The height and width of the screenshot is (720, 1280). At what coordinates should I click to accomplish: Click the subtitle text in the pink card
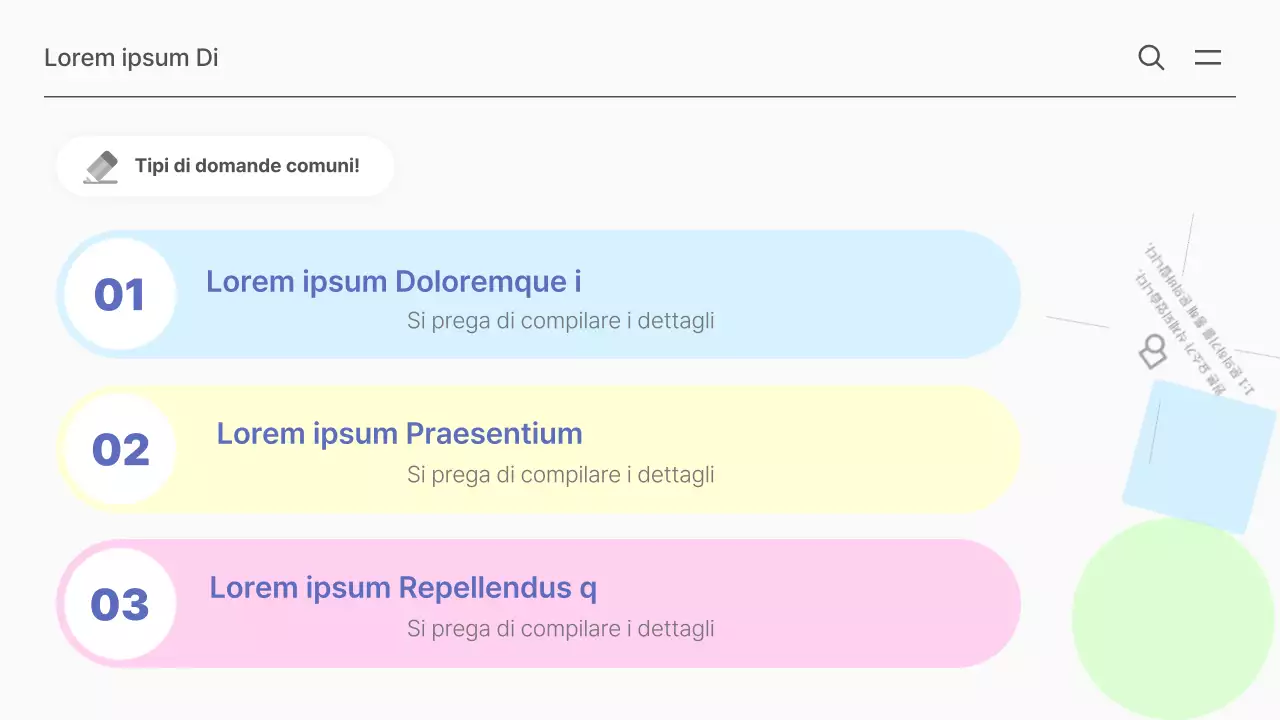[x=560, y=629]
